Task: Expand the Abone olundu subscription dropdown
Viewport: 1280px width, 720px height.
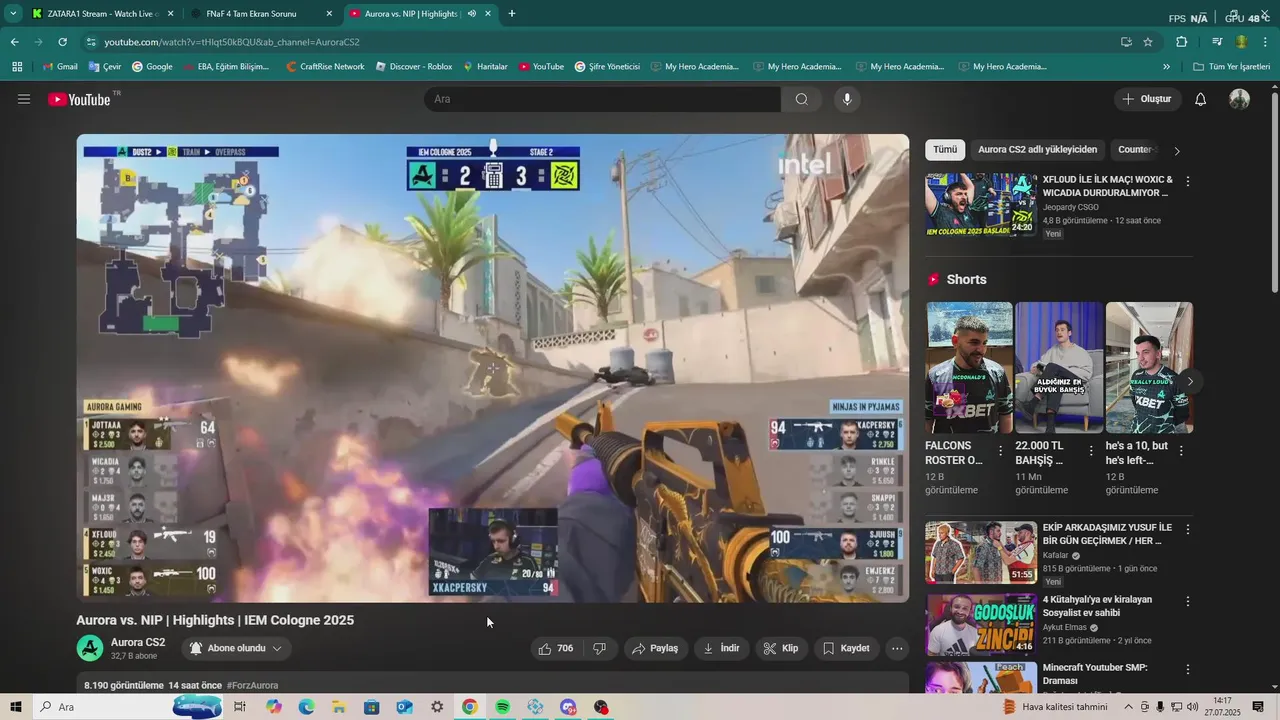Action: coord(237,648)
